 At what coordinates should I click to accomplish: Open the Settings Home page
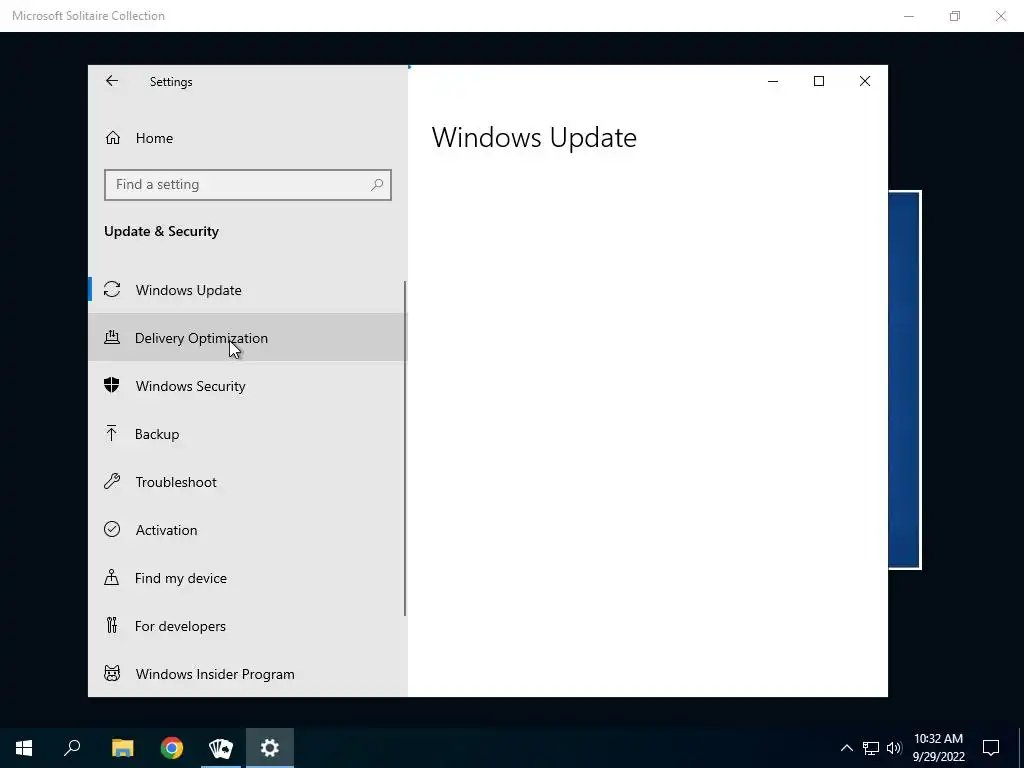[x=248, y=138]
